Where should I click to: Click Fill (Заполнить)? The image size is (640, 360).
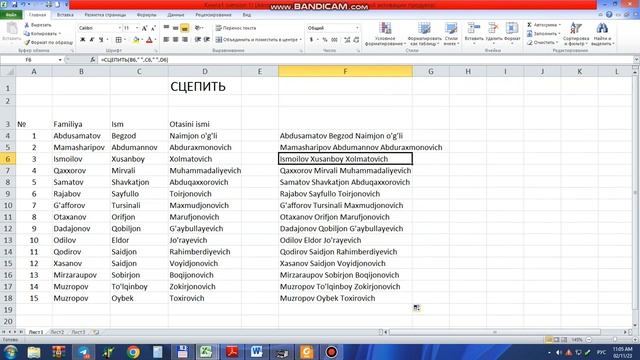point(543,33)
